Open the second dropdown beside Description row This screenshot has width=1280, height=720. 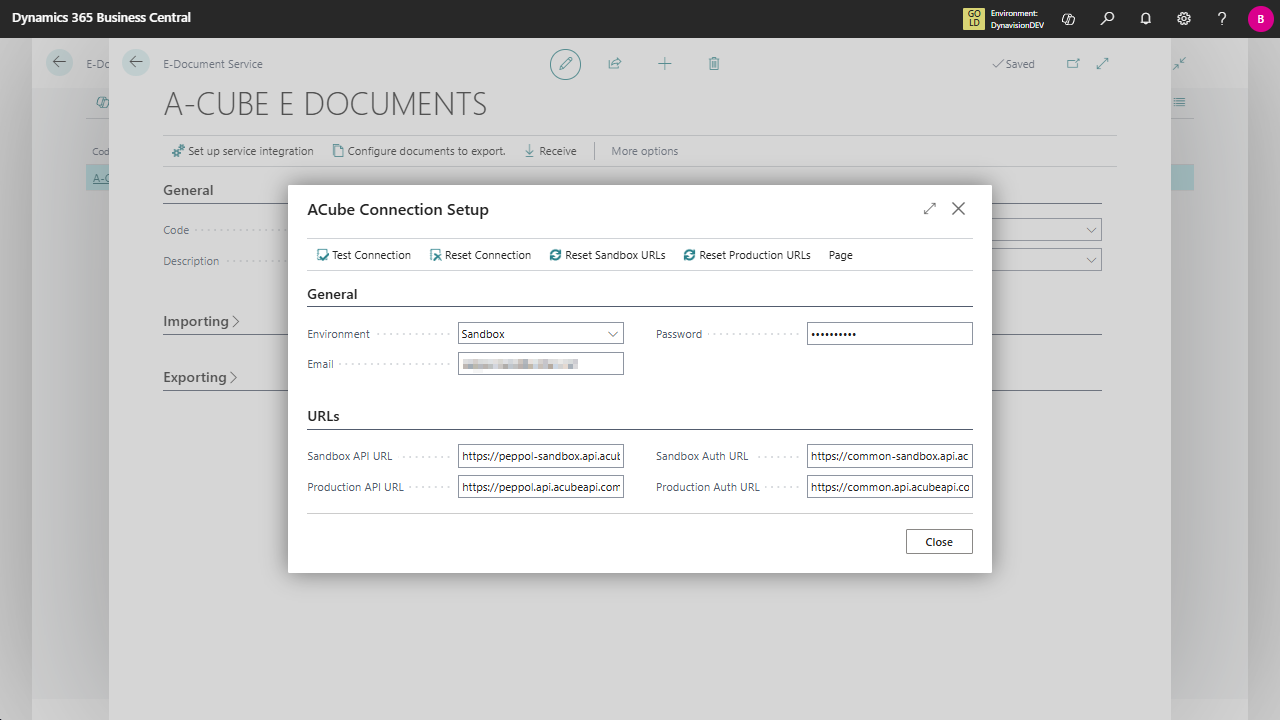(1090, 260)
